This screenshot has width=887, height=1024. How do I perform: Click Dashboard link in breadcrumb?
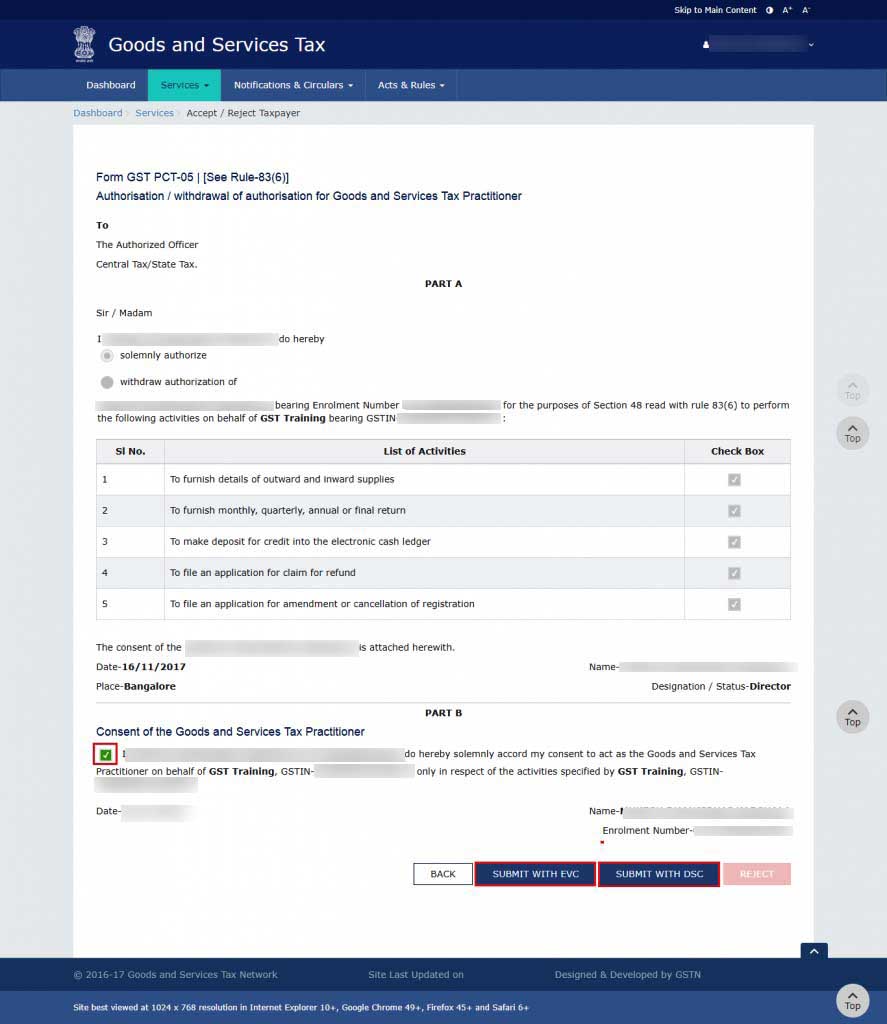[97, 113]
